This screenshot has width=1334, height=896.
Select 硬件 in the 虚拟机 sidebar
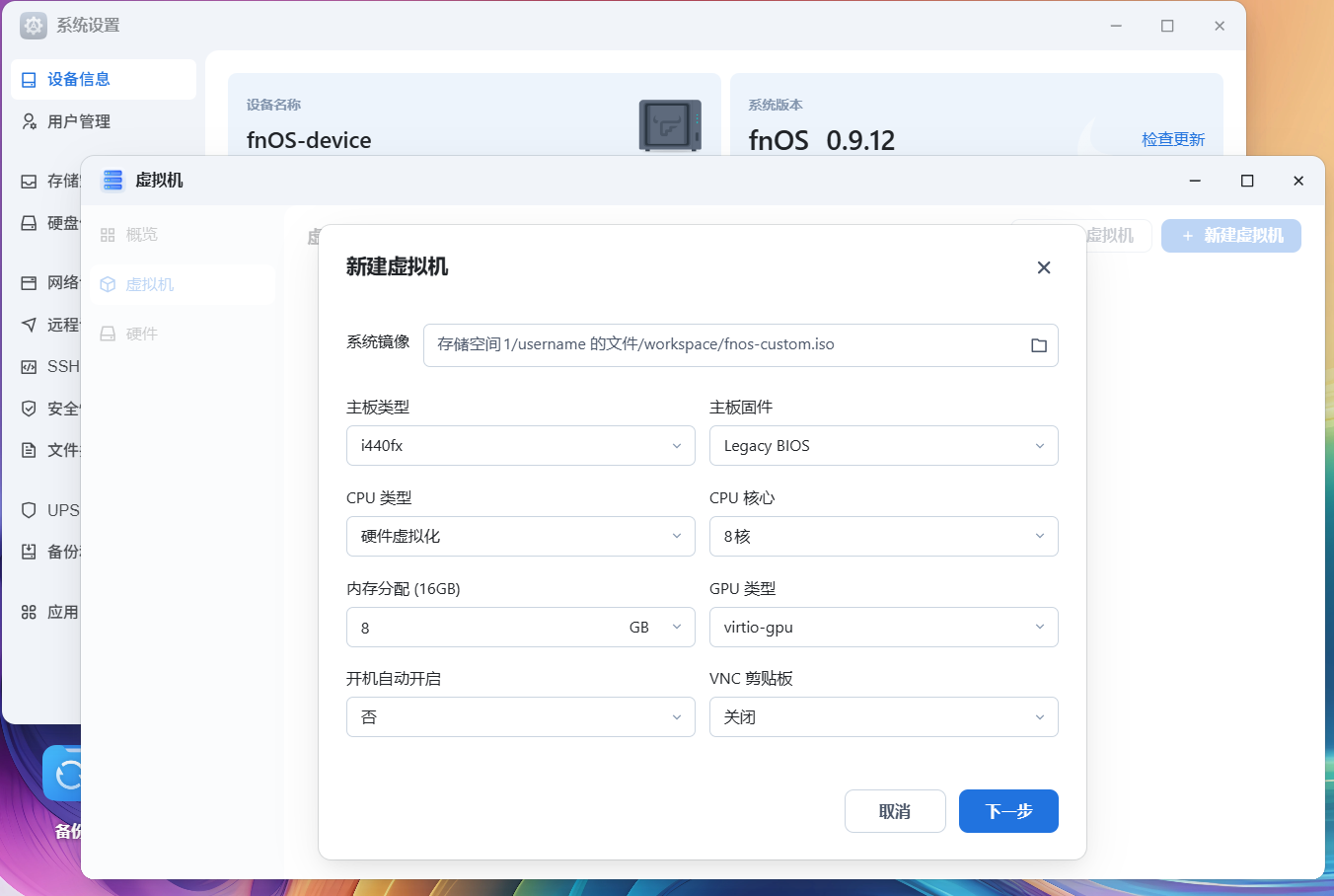click(182, 334)
